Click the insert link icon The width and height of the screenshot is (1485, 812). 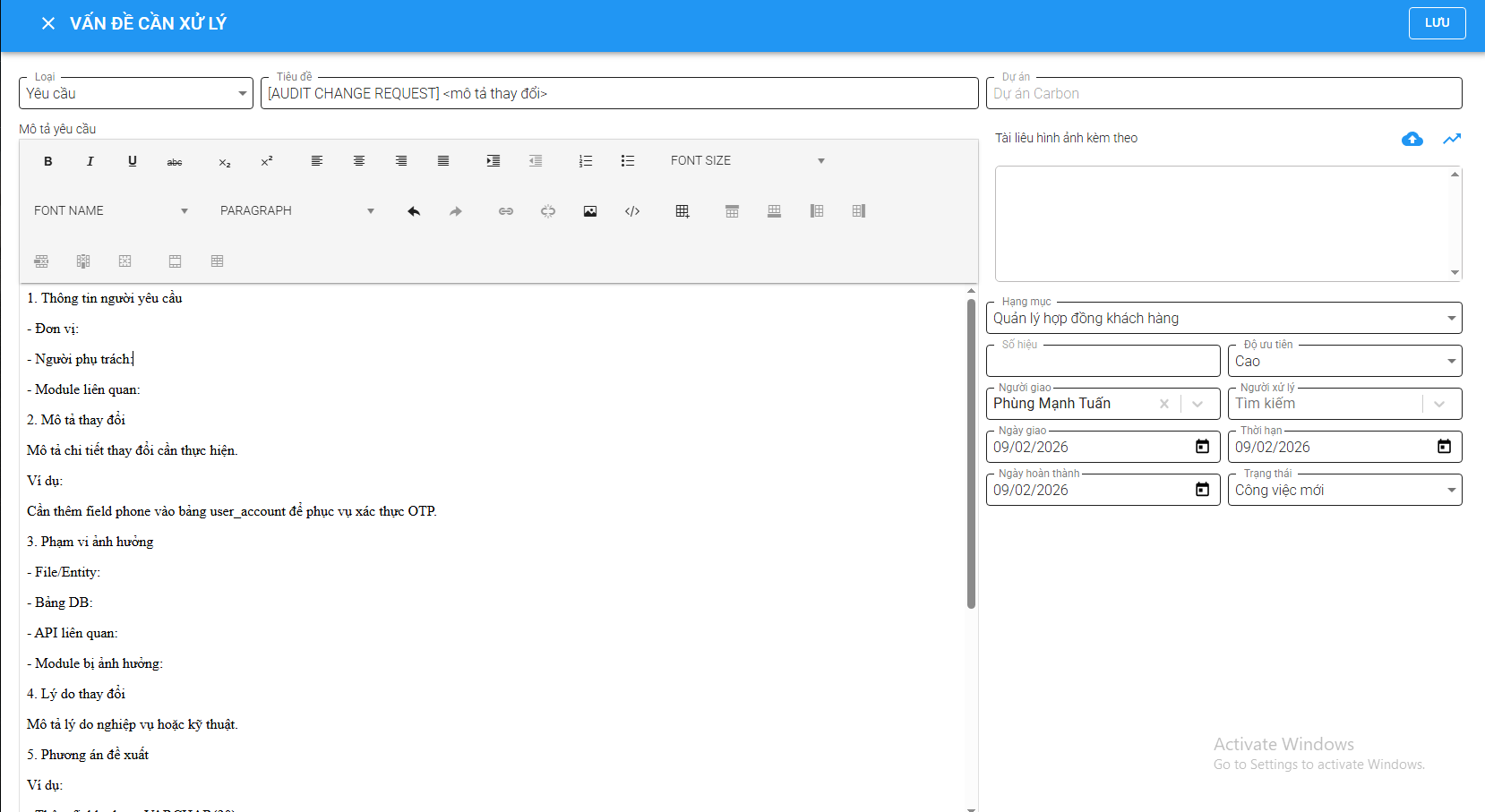click(506, 211)
